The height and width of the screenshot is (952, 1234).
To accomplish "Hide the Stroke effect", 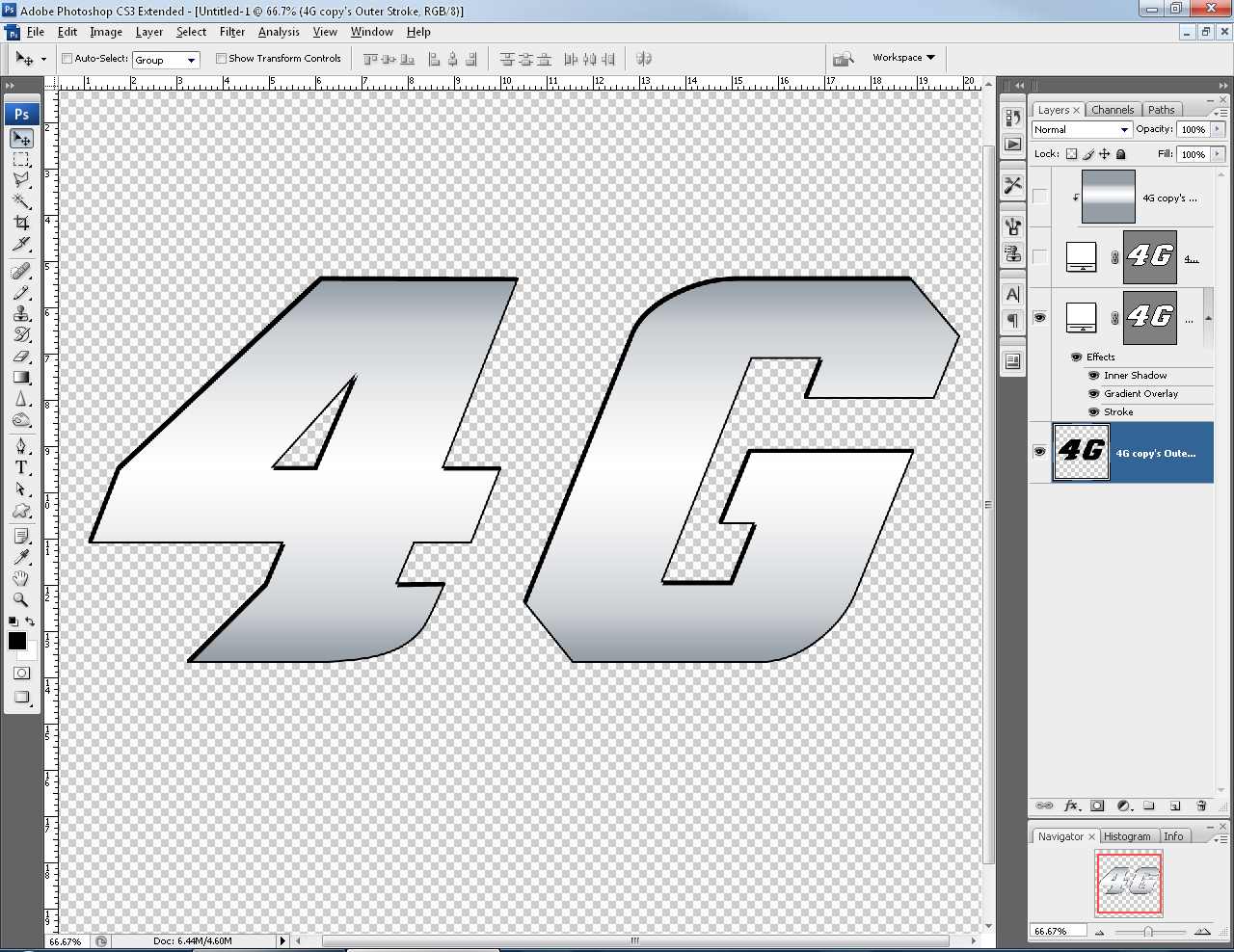I will point(1093,411).
